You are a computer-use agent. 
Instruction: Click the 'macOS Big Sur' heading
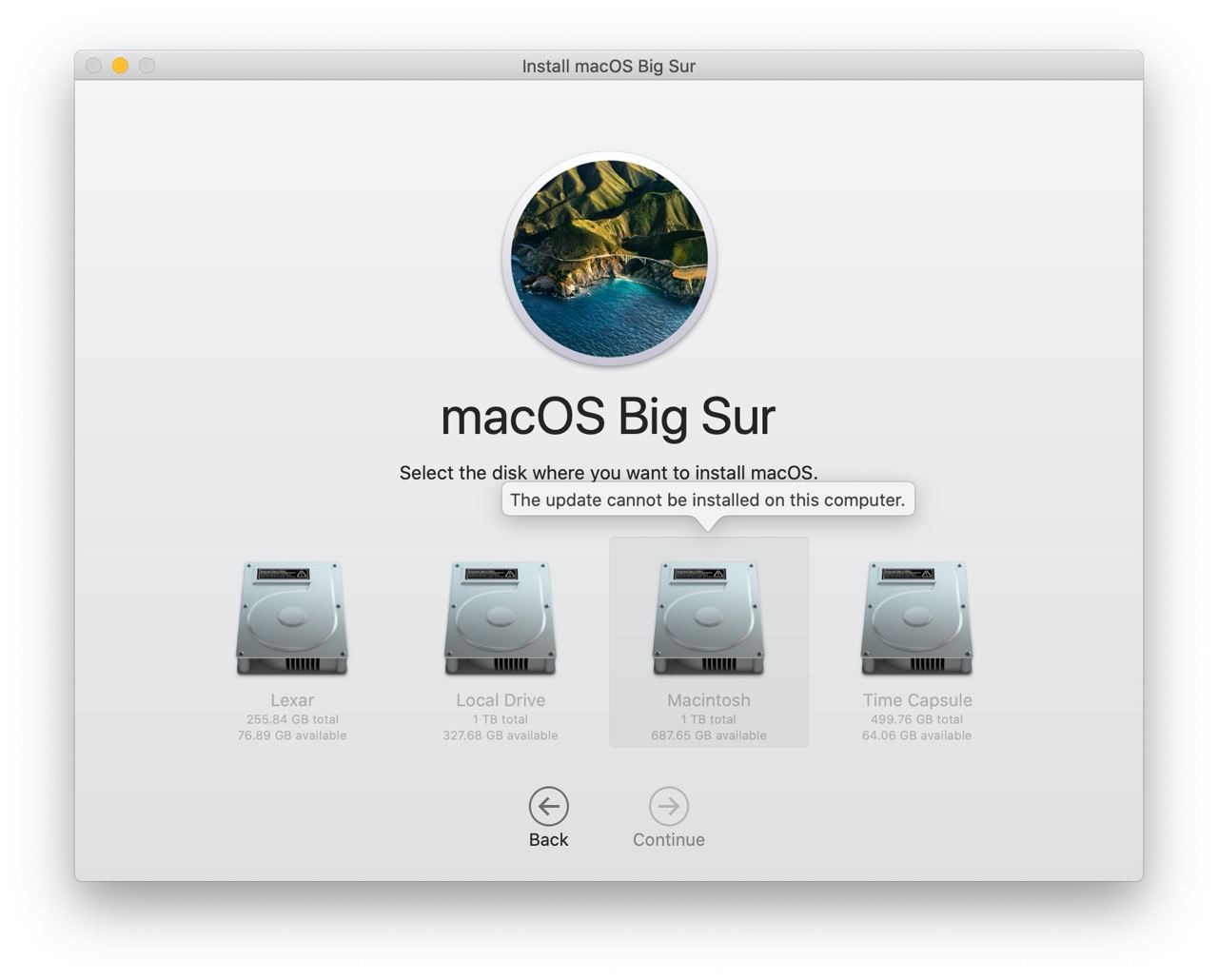pyautogui.click(x=609, y=416)
